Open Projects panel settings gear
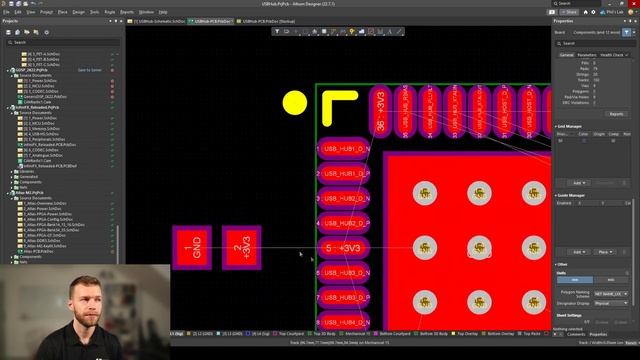The width and height of the screenshot is (640, 360). [x=47, y=32]
